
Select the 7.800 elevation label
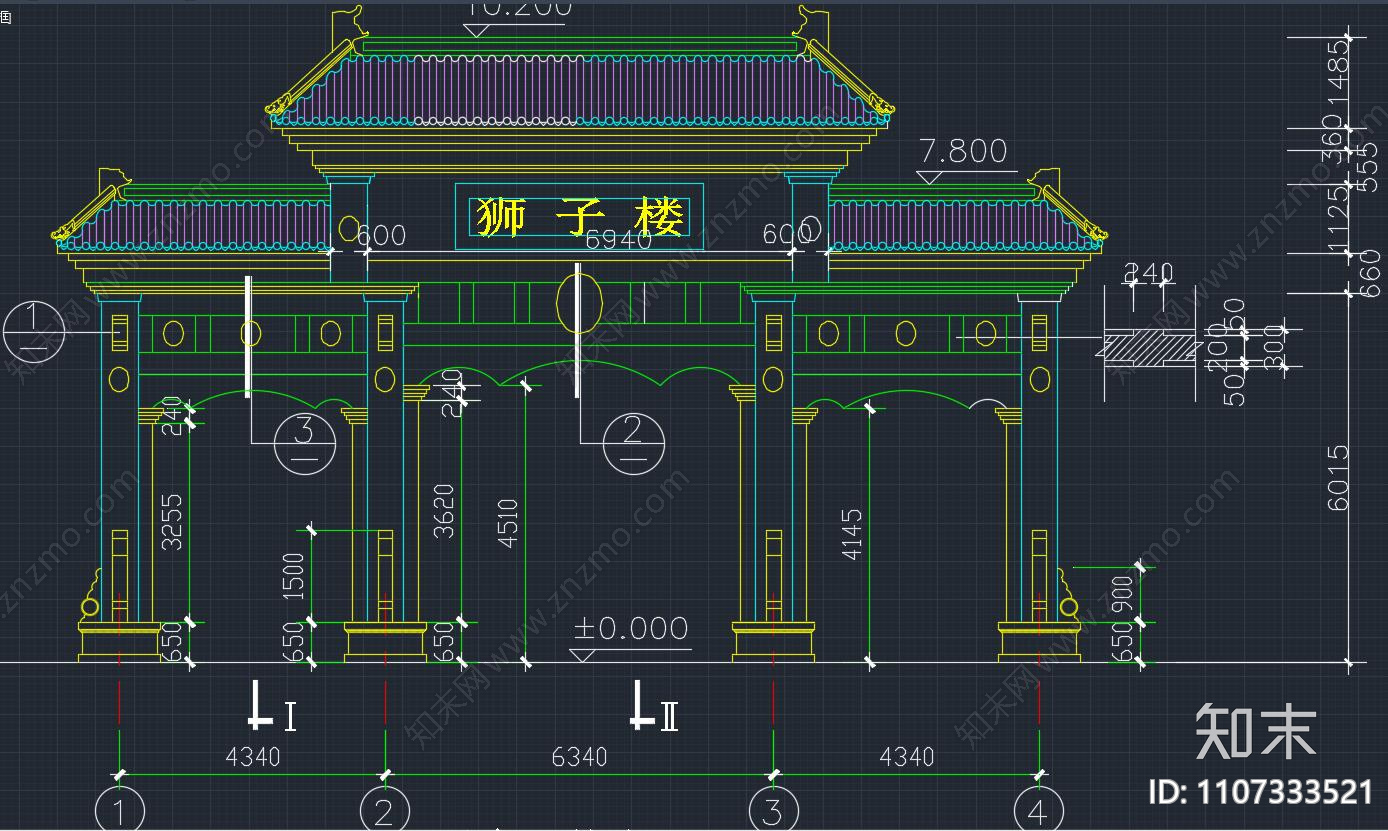coord(962,151)
